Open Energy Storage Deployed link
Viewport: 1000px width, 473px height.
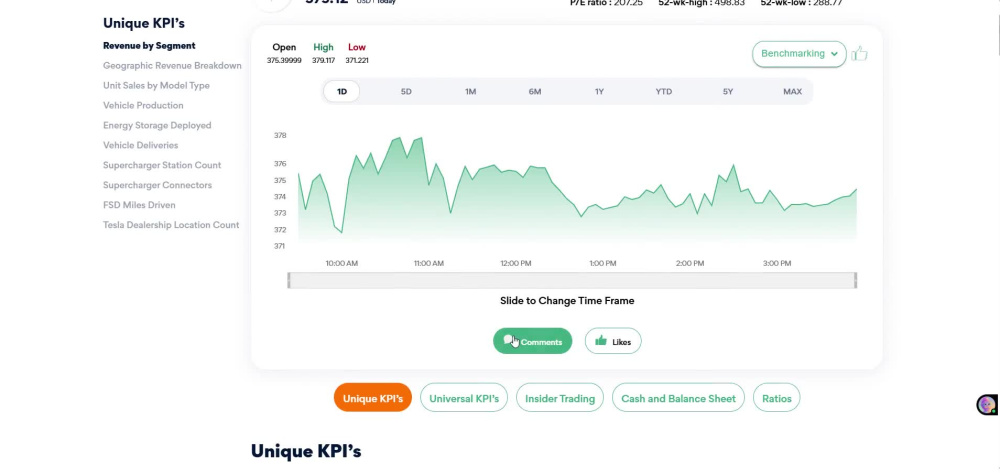pyautogui.click(x=157, y=126)
